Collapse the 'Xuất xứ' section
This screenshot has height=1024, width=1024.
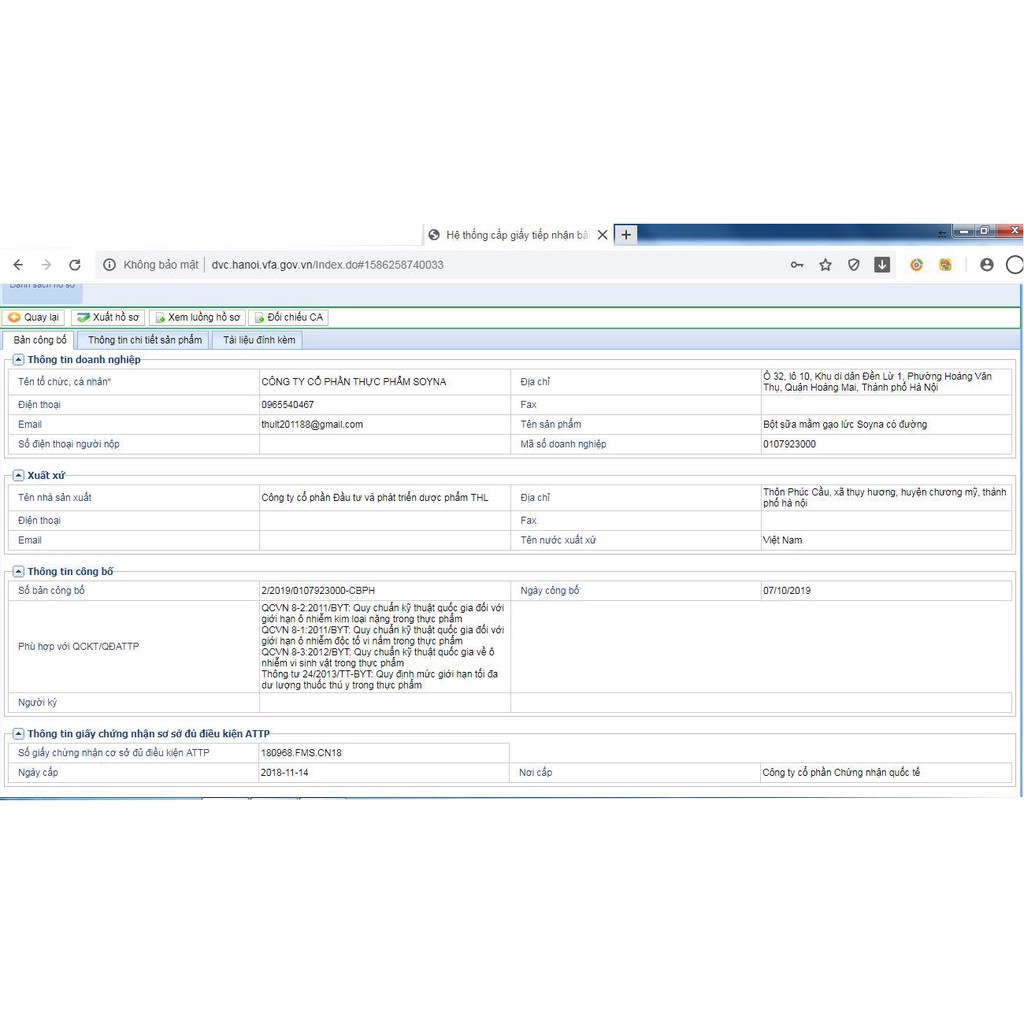(18, 476)
